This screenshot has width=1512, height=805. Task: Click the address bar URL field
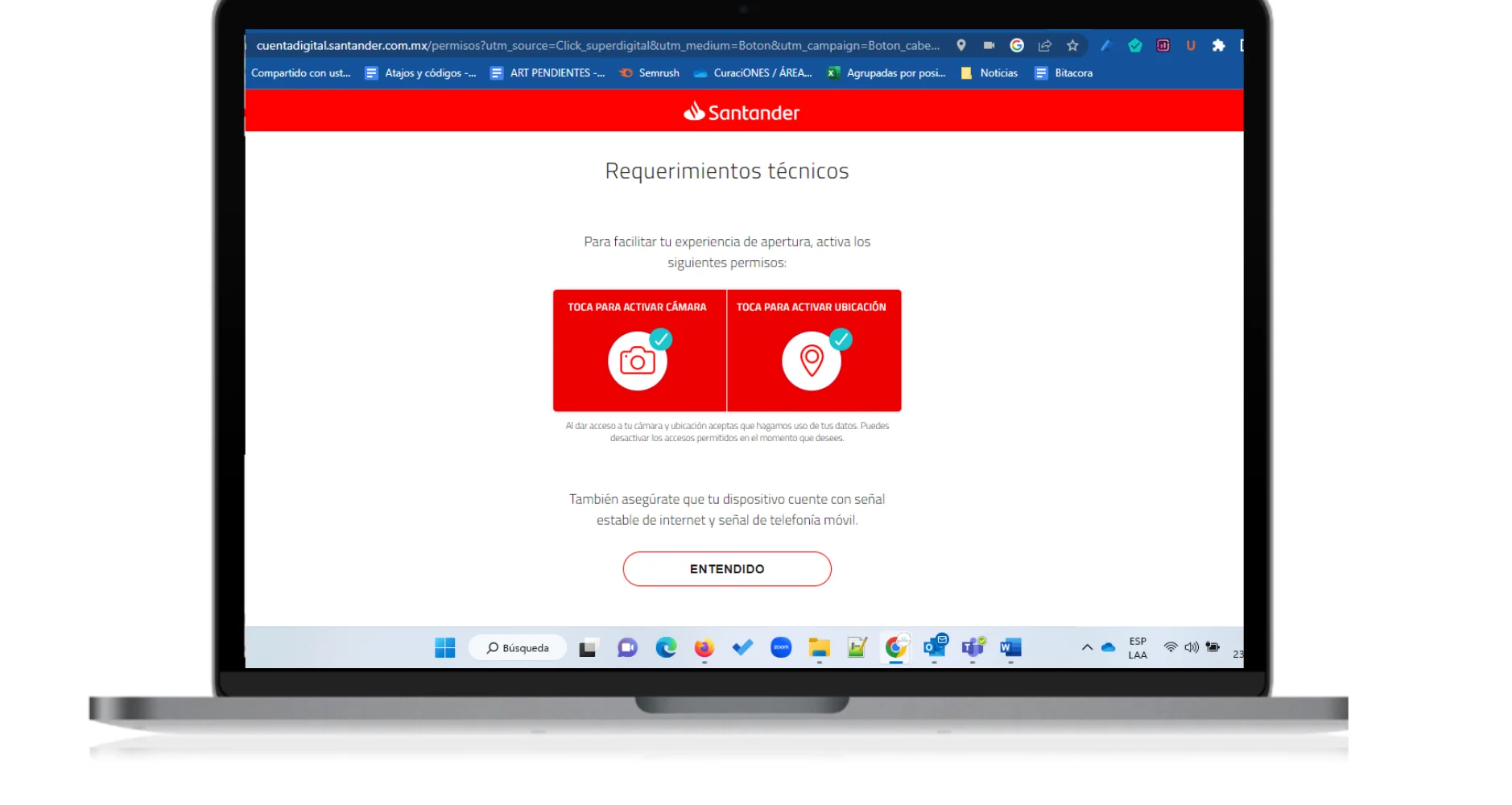click(x=597, y=46)
